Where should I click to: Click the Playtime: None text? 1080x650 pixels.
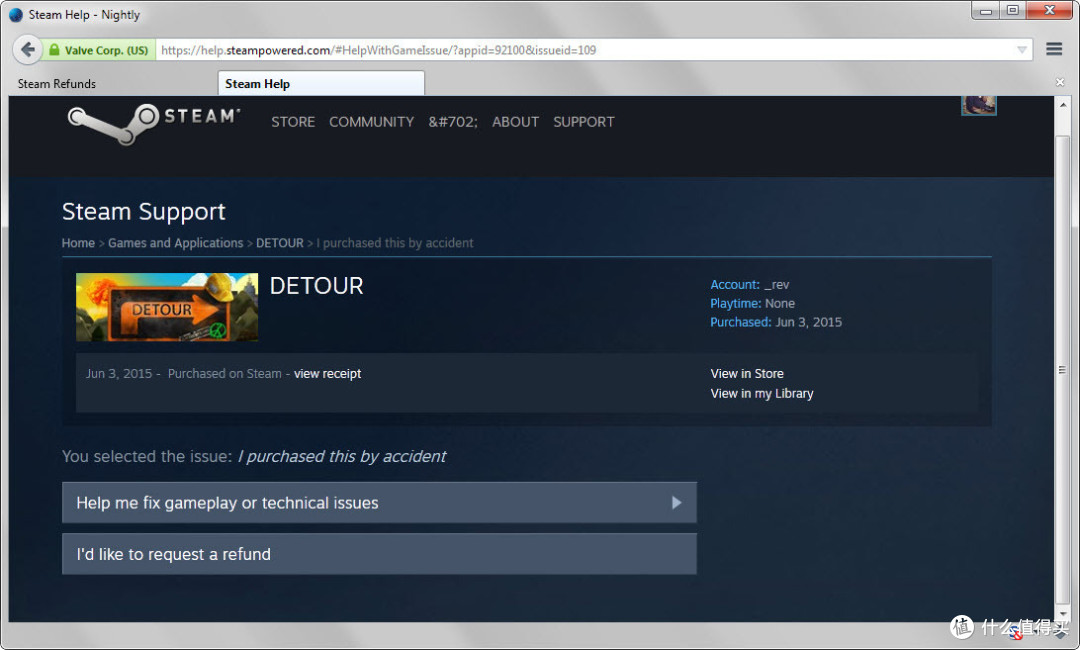[x=752, y=304]
